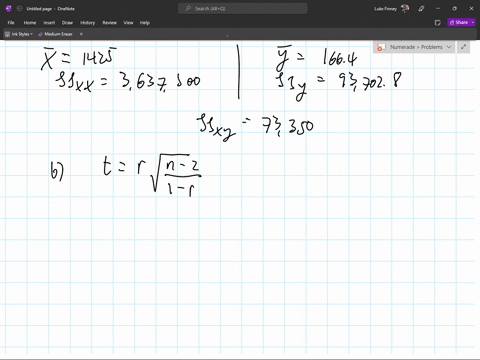The width and height of the screenshot is (480, 360).
Task: Expand the Numerade > Problems notebook chevron
Action: tap(449, 47)
